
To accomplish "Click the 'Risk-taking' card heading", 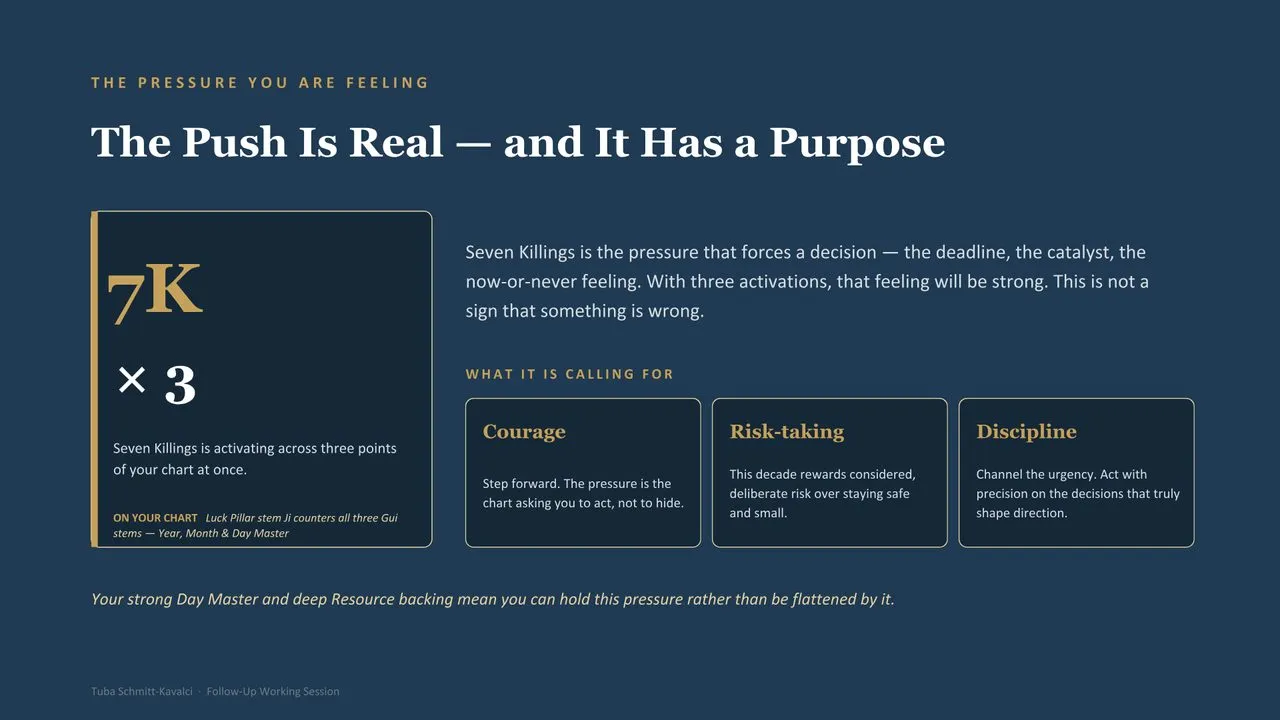I will pyautogui.click(x=787, y=432).
